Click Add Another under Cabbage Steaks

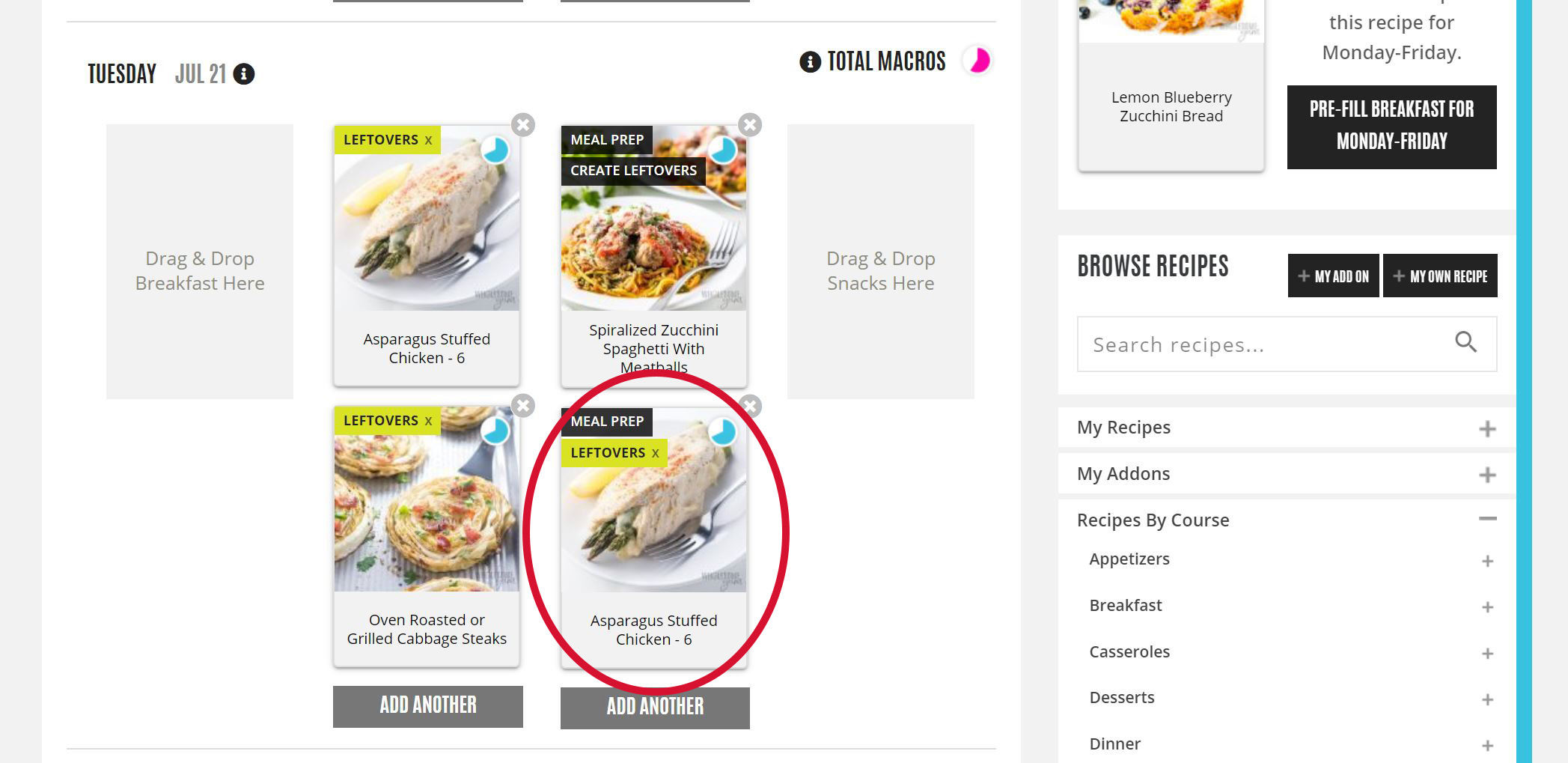tap(428, 706)
